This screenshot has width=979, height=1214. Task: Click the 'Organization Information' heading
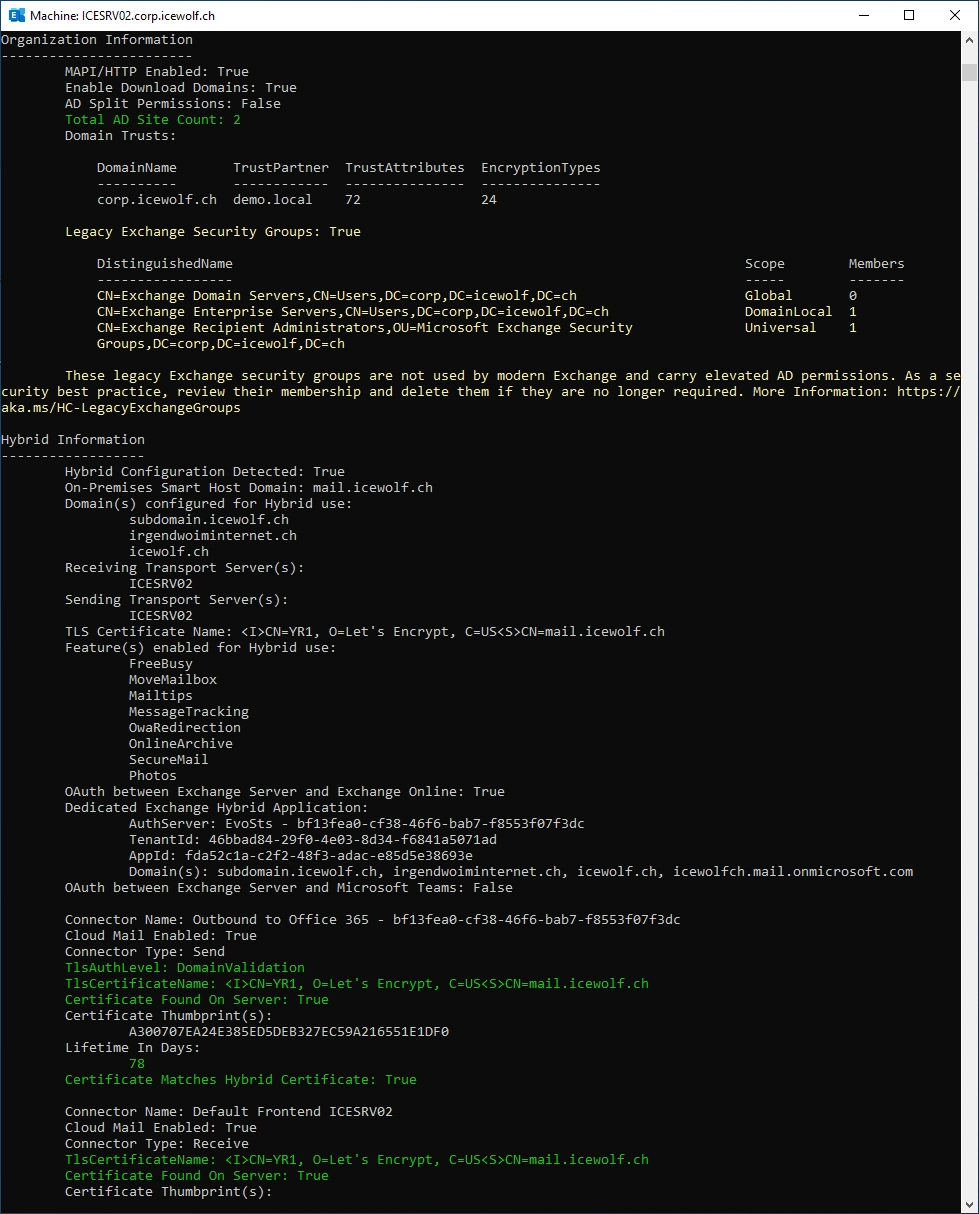pyautogui.click(x=97, y=40)
